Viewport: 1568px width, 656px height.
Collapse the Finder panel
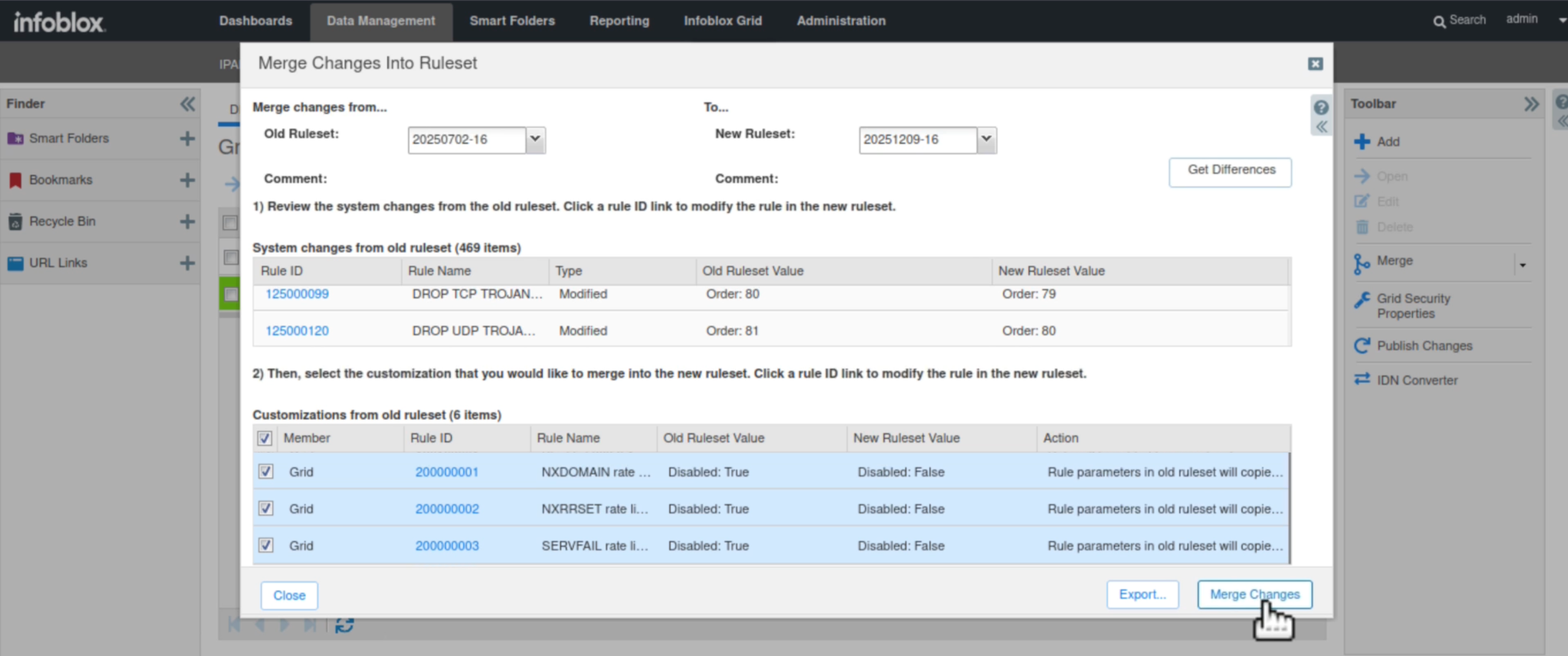tap(187, 104)
